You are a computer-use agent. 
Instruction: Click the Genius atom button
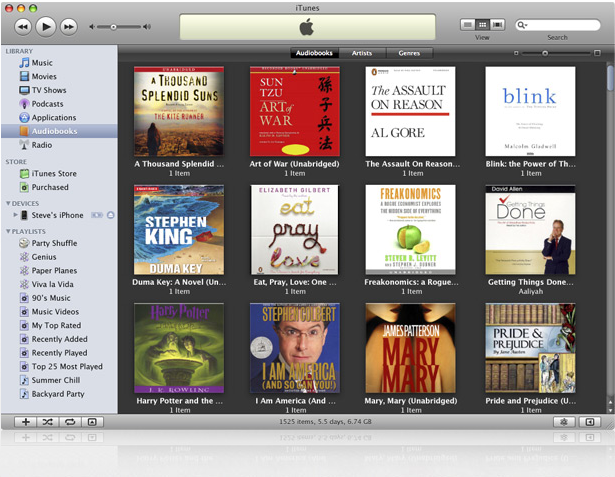[x=564, y=422]
